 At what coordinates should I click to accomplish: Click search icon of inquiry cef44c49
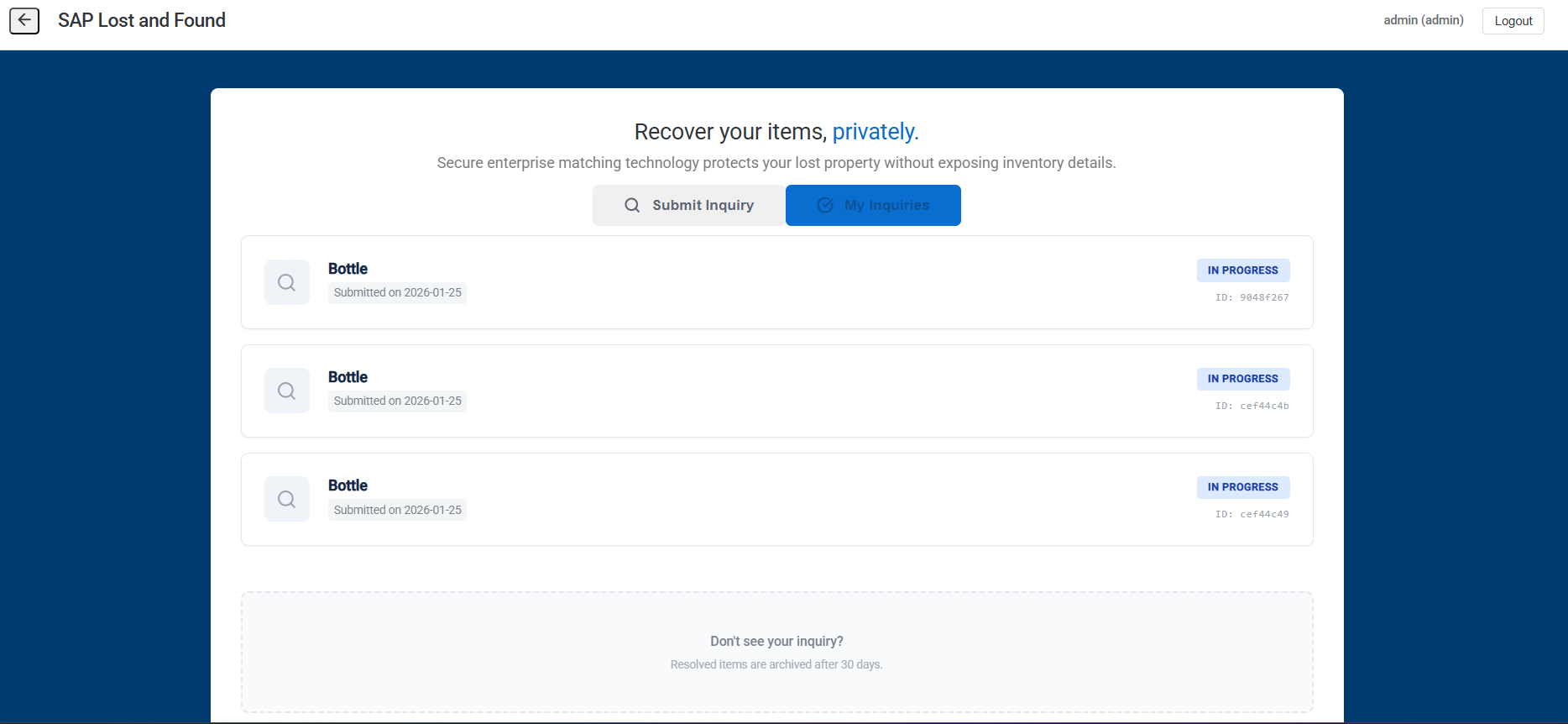point(287,499)
